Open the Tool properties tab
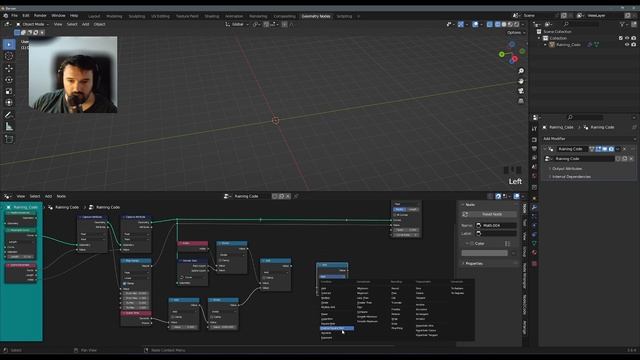640x360 pixels. [x=534, y=129]
